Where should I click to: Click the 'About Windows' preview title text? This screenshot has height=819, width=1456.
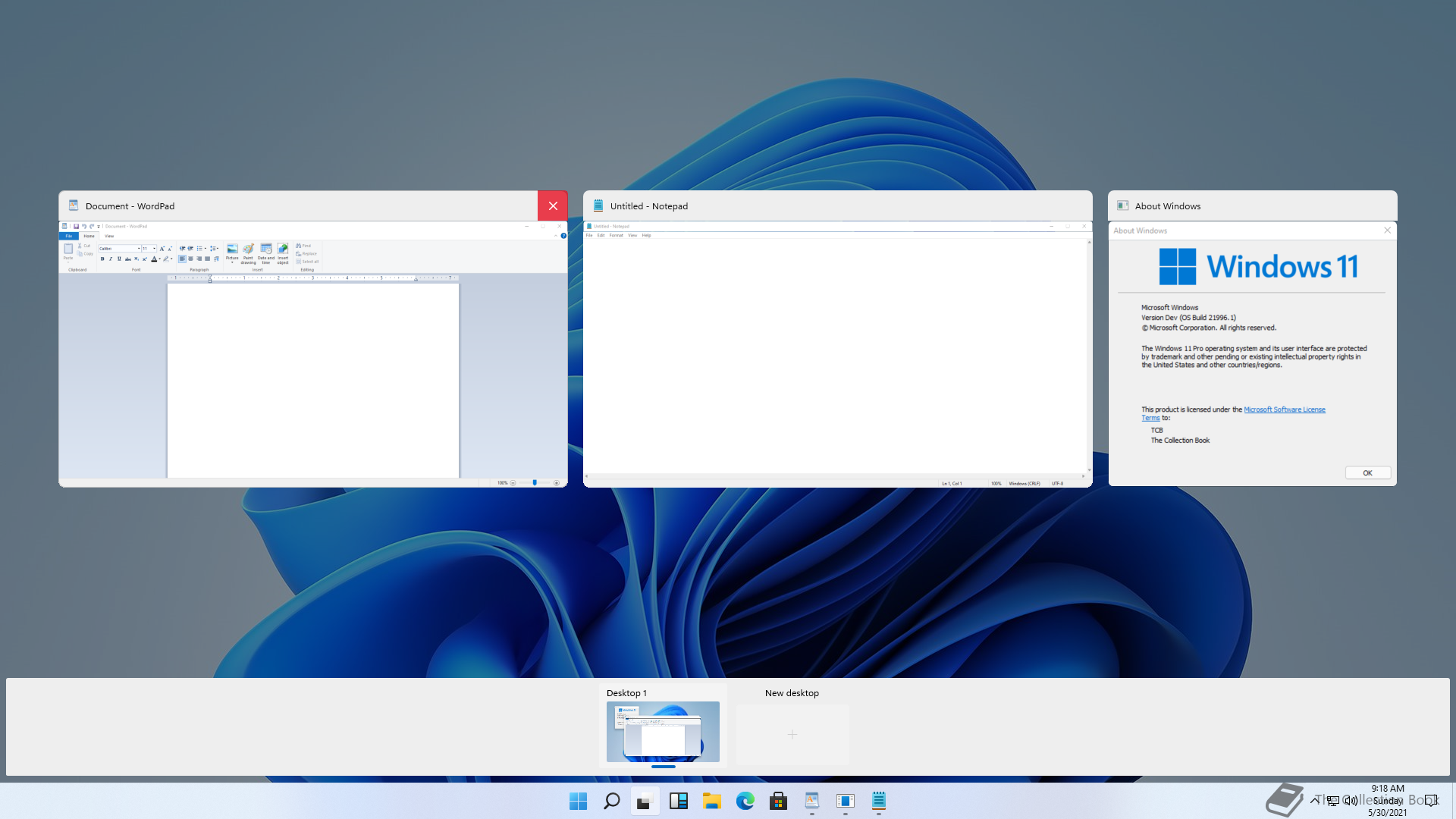[x=1168, y=206]
